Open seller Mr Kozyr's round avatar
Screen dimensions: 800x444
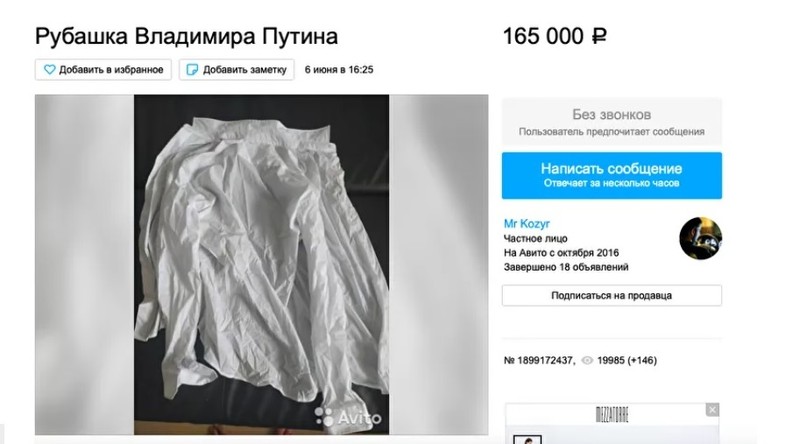point(700,238)
